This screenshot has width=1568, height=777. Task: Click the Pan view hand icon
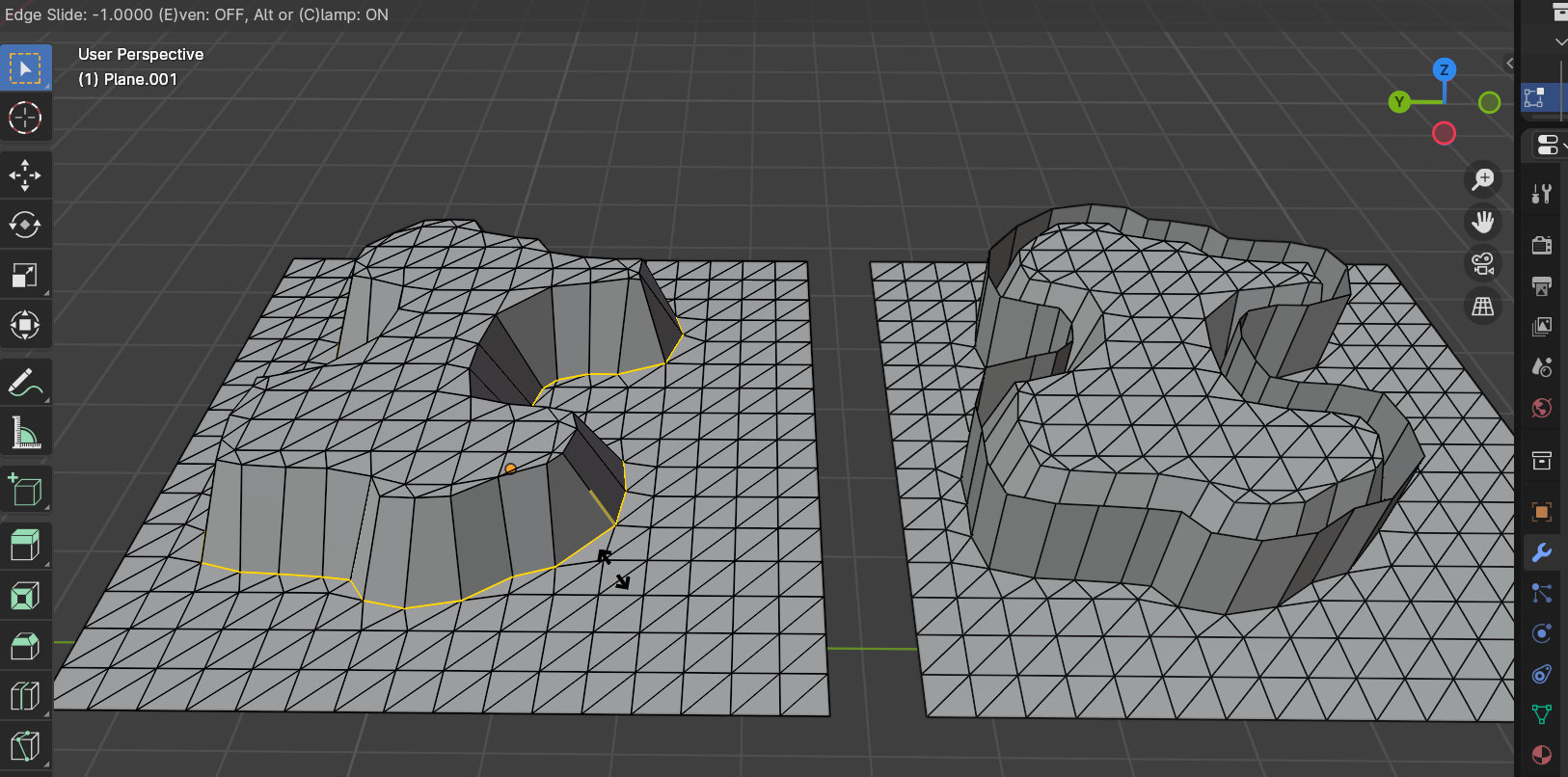[x=1483, y=222]
